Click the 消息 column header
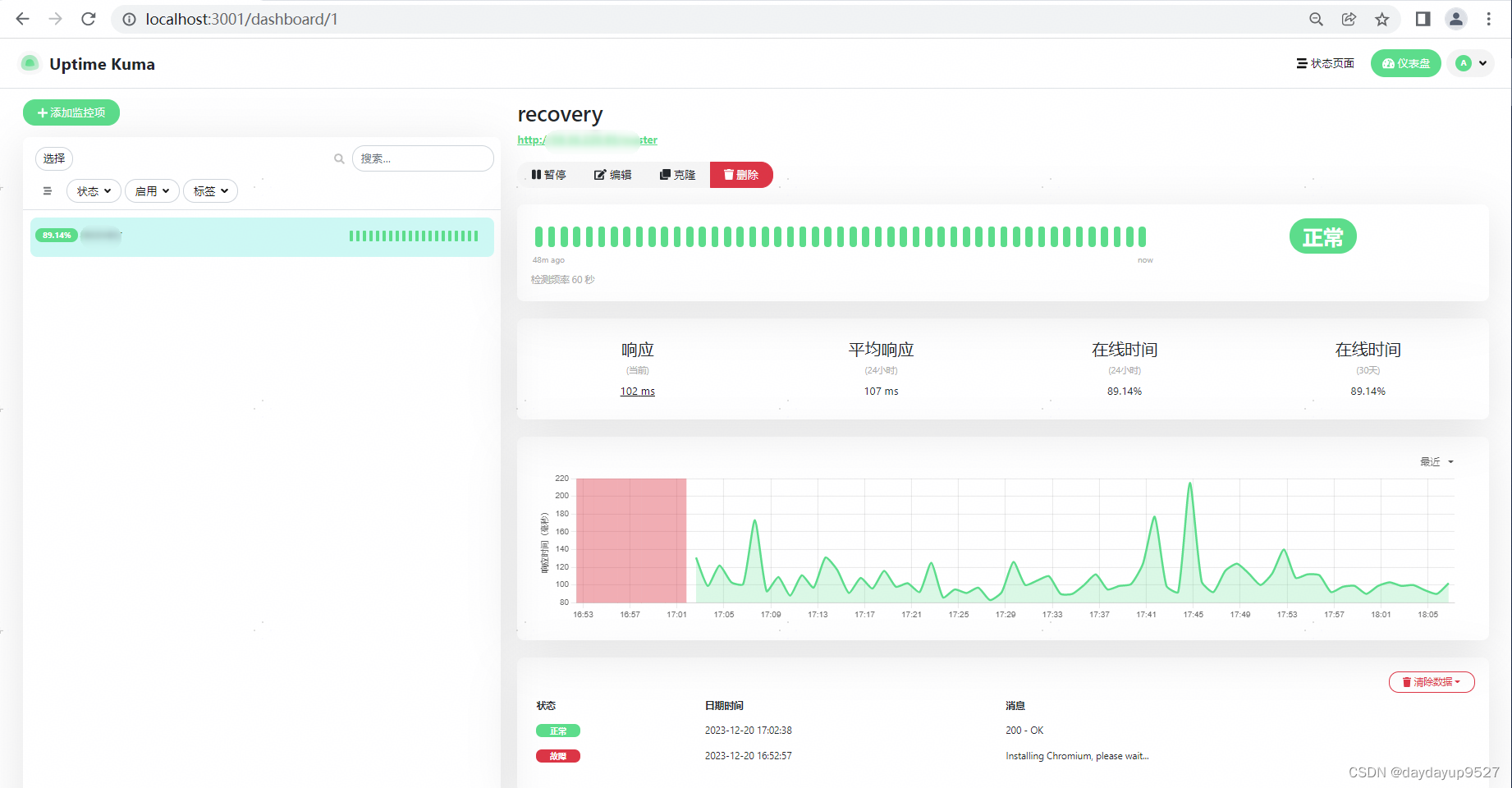Viewport: 1512px width, 788px height. [x=1015, y=706]
